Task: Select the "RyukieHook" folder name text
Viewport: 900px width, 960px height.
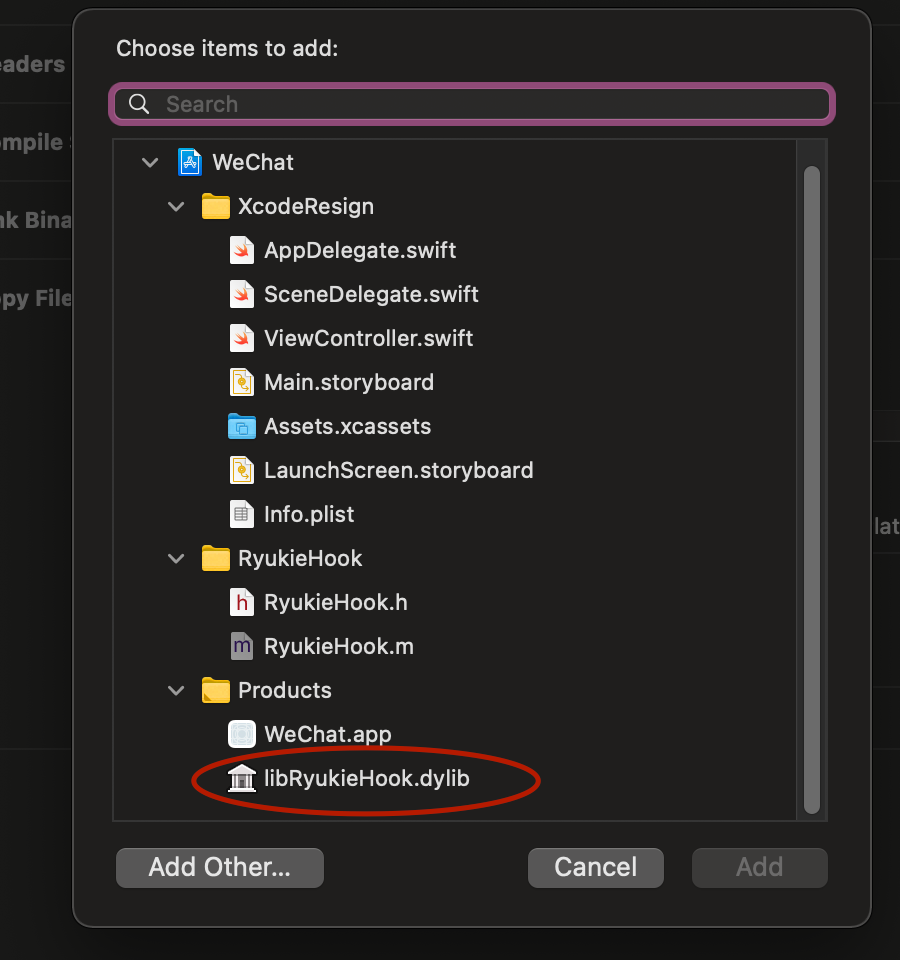Action: tap(300, 558)
